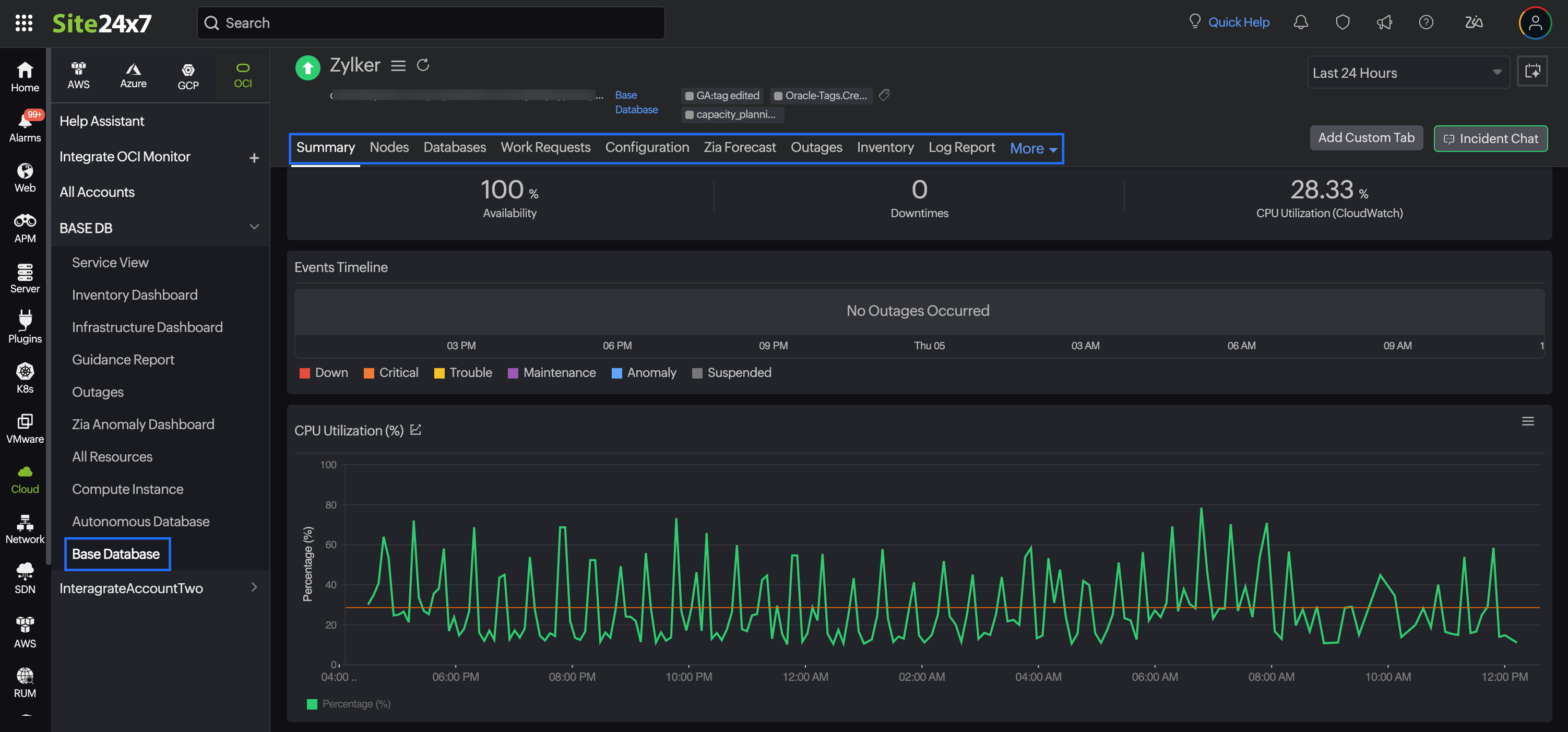Select the Server monitoring sidebar icon

tap(25, 278)
